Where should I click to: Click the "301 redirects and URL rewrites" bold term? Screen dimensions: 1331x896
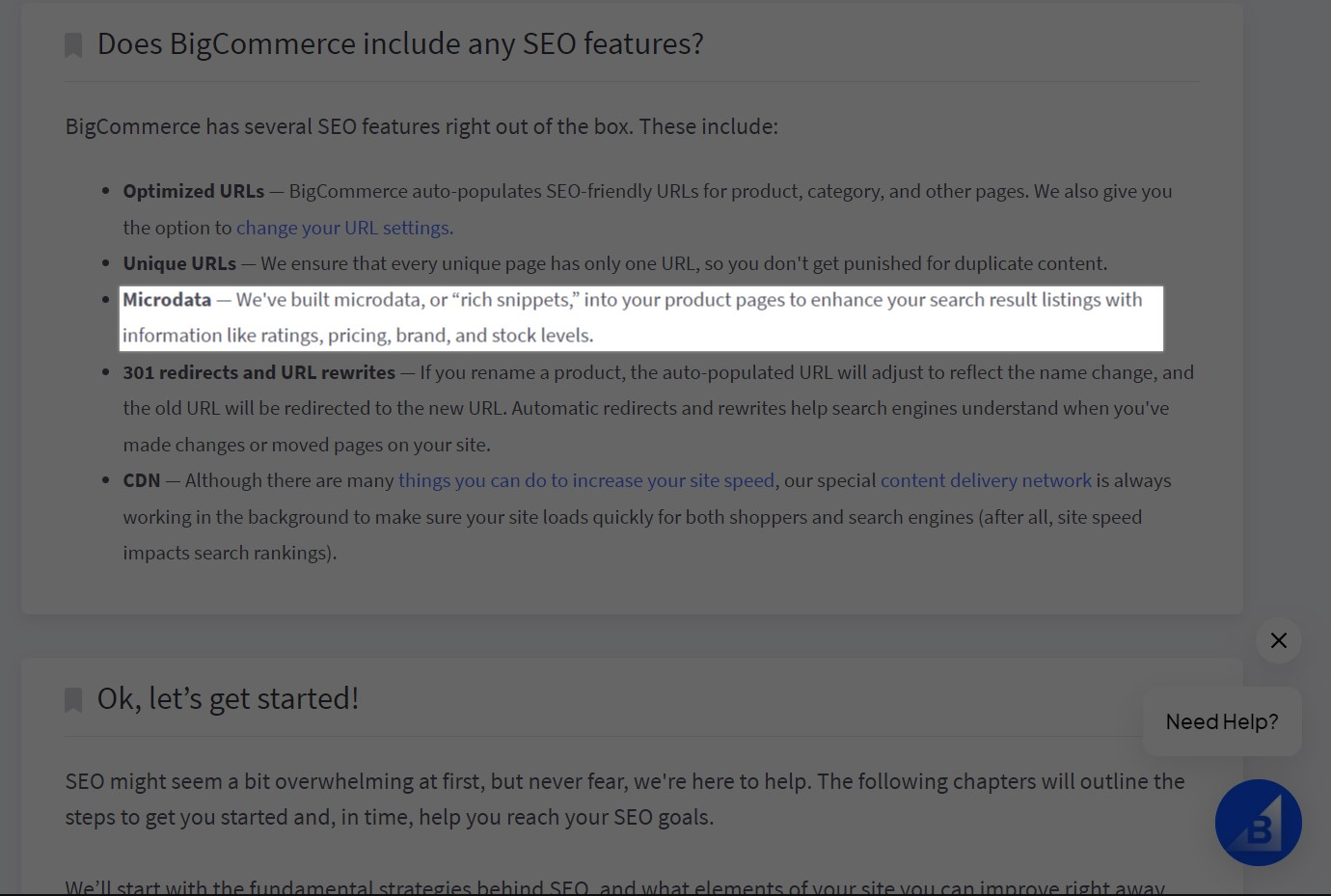point(258,372)
